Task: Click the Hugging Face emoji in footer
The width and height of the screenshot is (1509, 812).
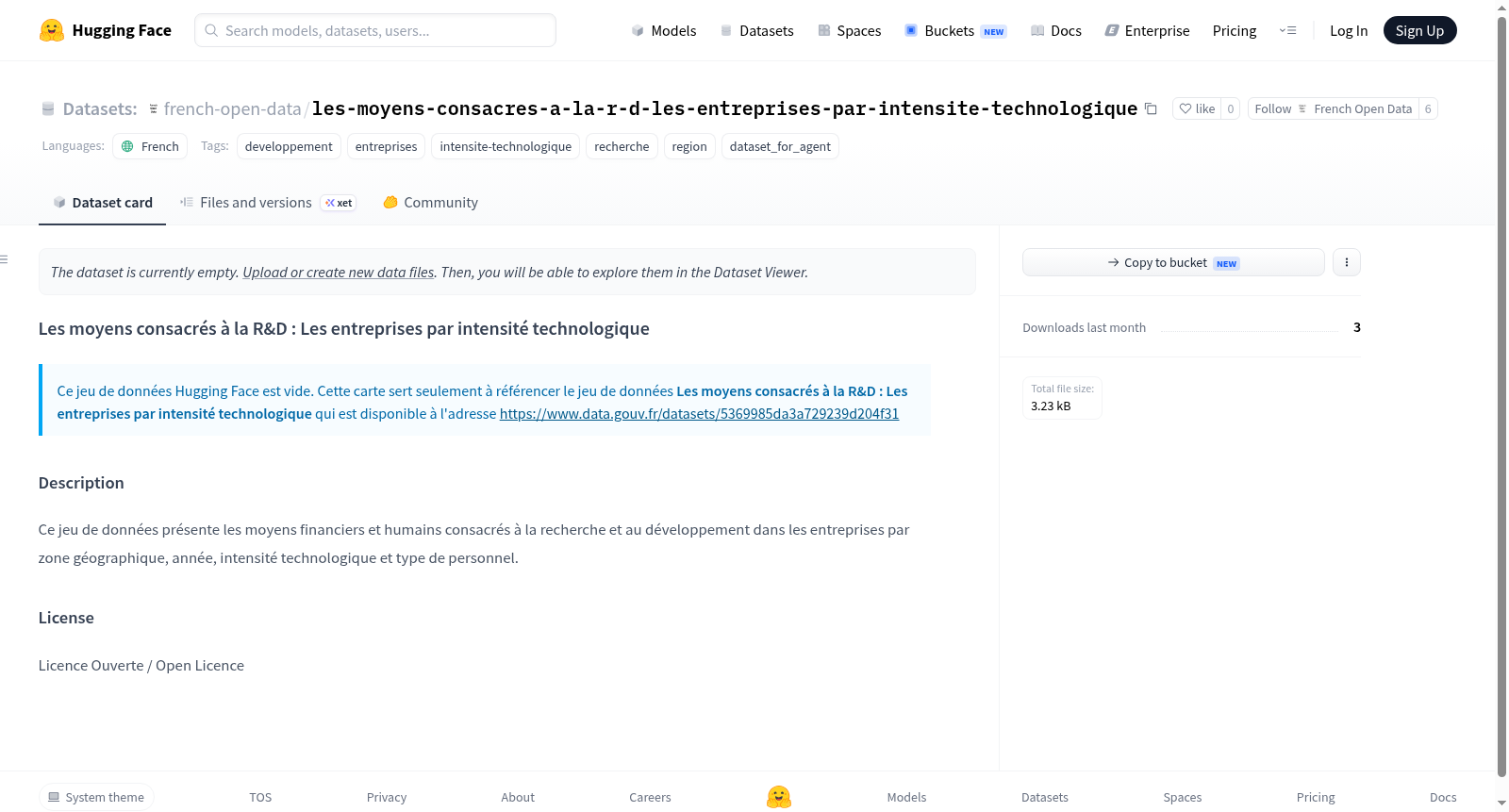Action: (x=779, y=797)
